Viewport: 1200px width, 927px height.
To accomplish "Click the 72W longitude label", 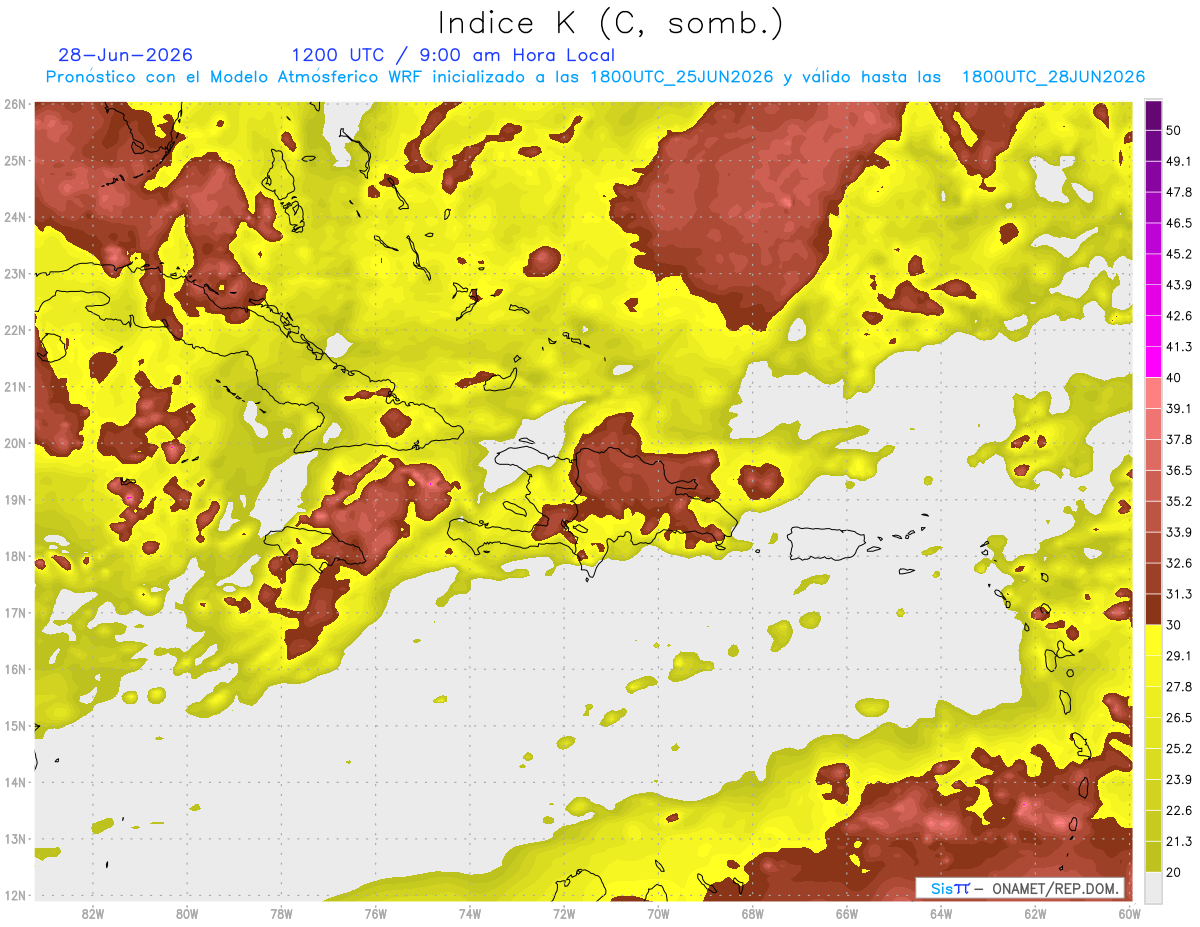I will (564, 914).
